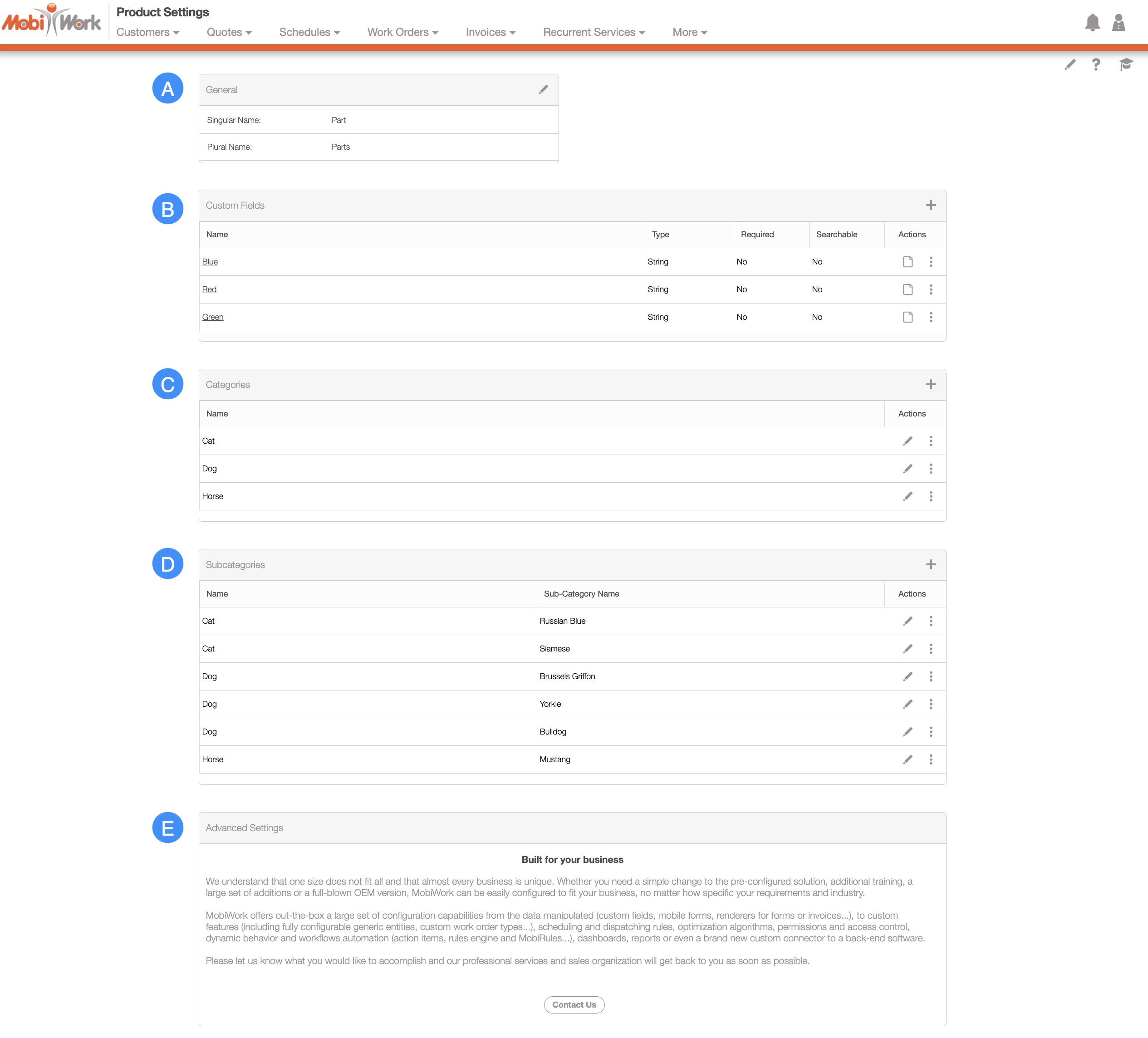1148x1038 pixels.
Task: Edit the Siamese subcategory row
Action: tap(907, 649)
